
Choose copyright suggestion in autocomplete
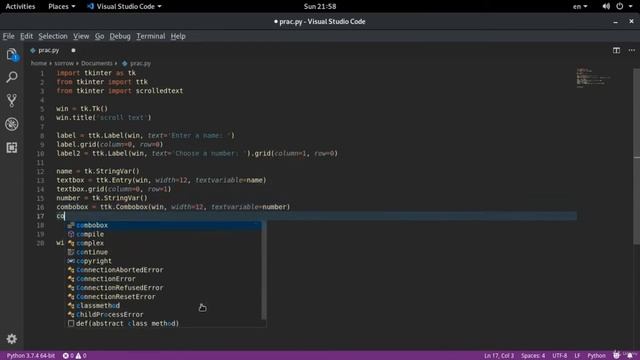coord(164,261)
